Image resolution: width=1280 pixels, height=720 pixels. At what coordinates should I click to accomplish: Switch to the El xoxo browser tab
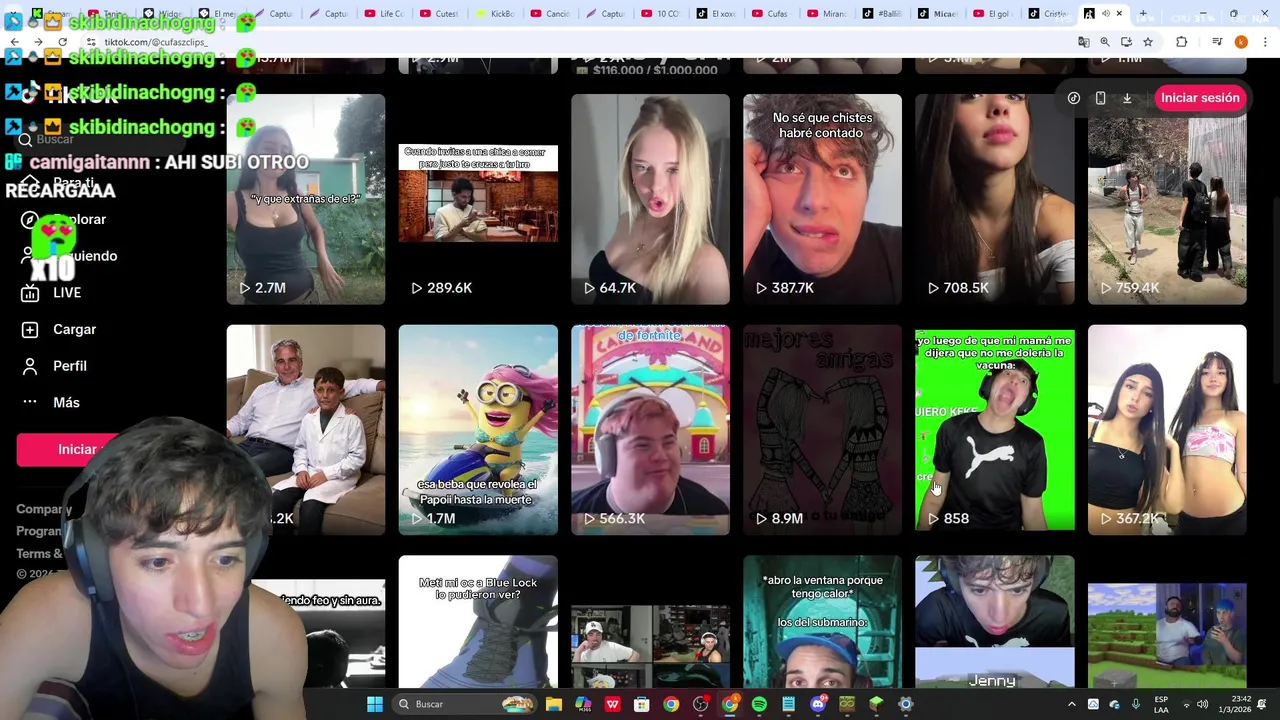pyautogui.click(x=716, y=14)
